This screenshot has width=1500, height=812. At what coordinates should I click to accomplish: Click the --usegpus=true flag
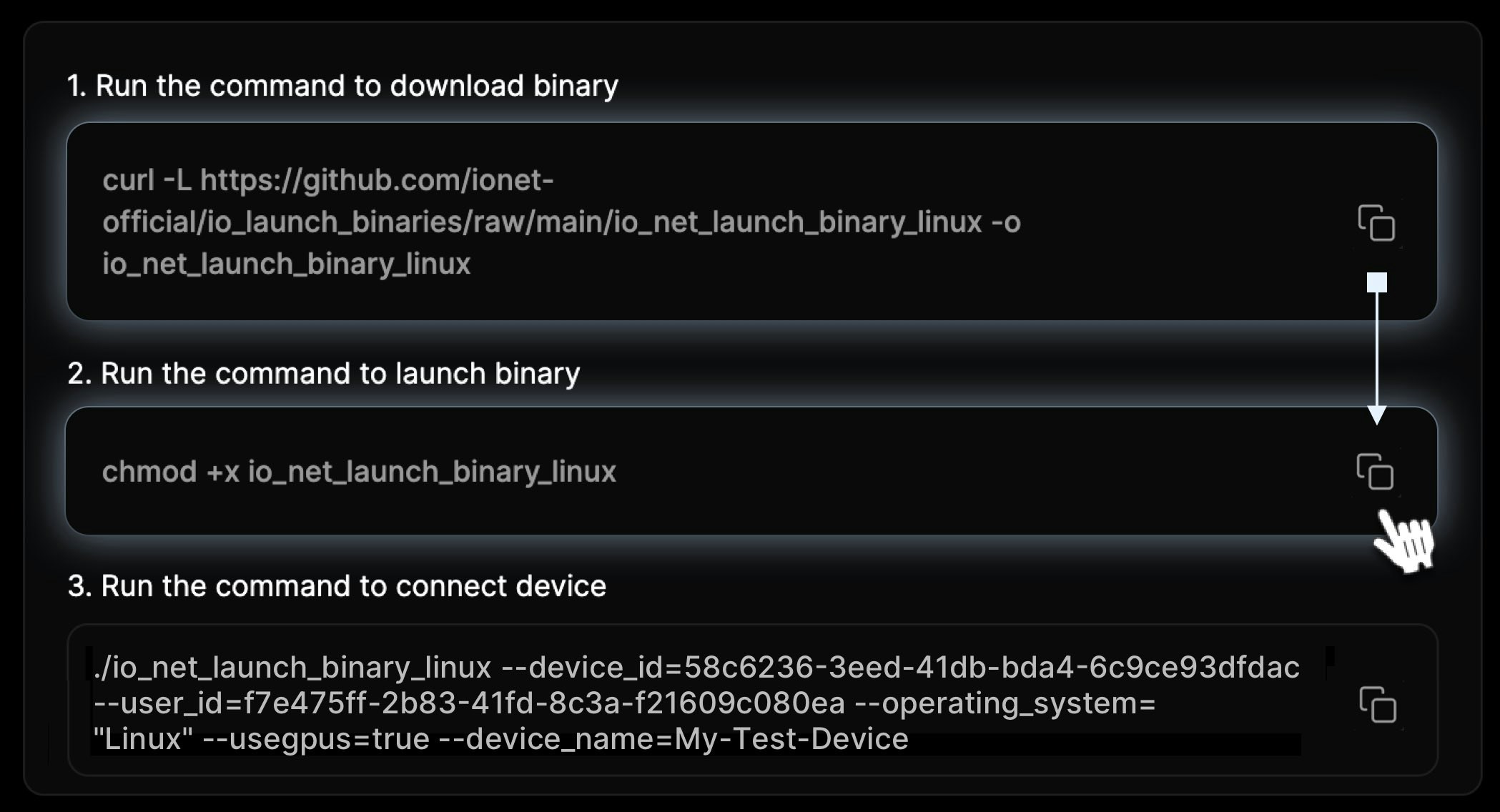coord(316,738)
